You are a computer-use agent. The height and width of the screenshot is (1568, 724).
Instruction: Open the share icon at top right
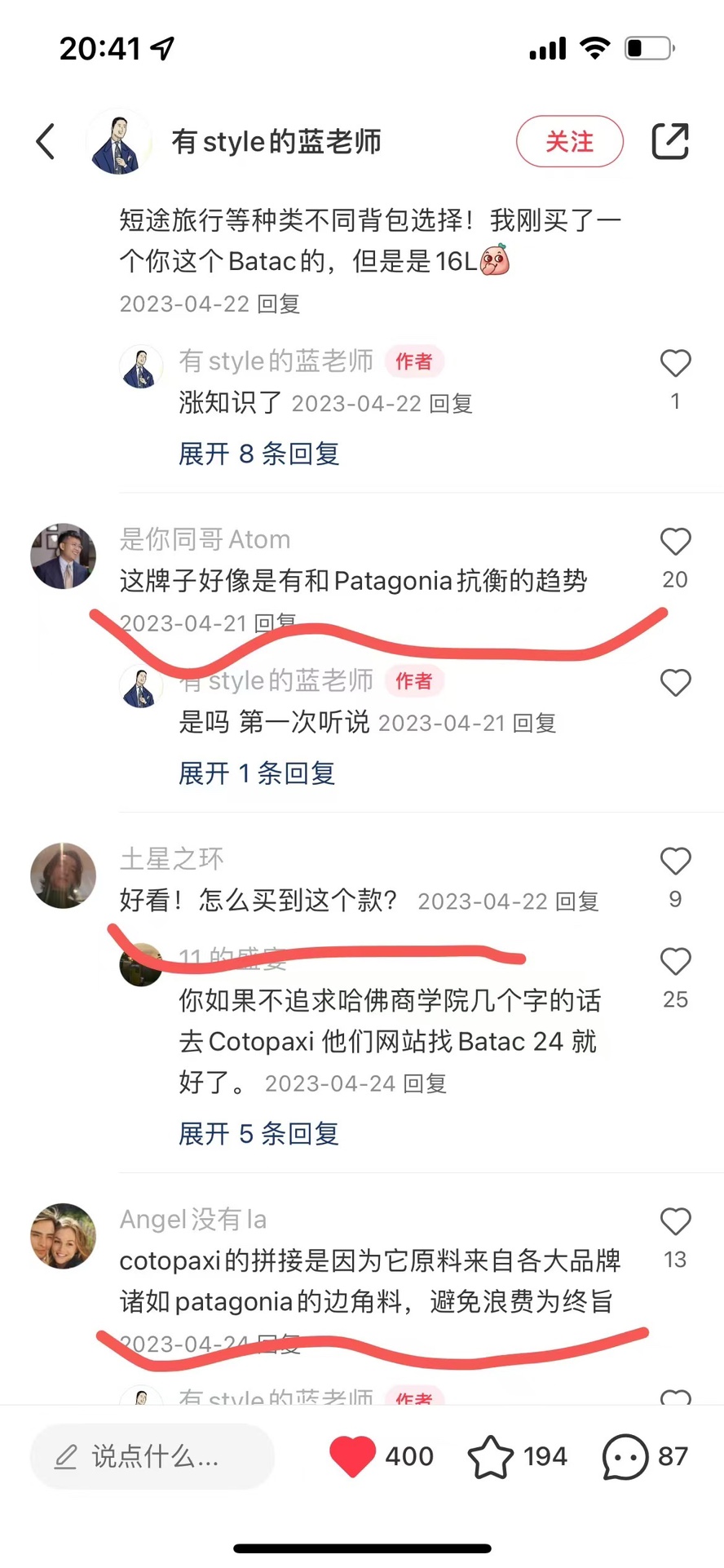[x=670, y=141]
